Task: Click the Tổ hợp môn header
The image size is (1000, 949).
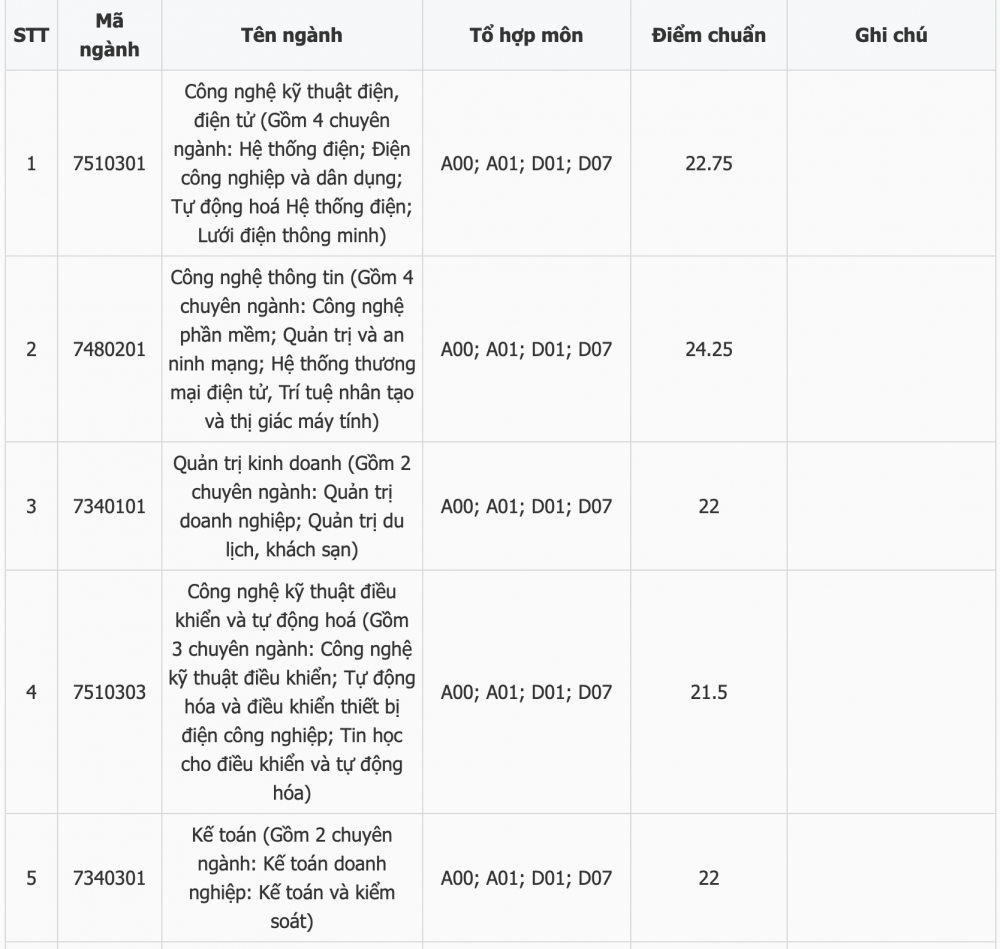Action: pyautogui.click(x=526, y=35)
